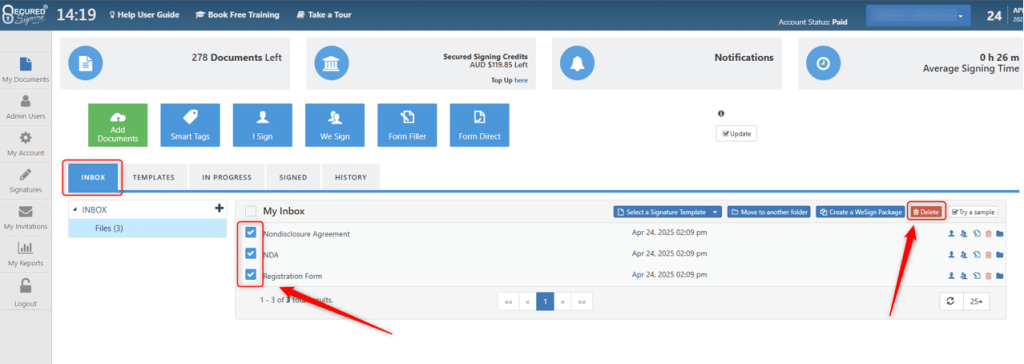This screenshot has height=364, width=1024.
Task: Open My Documents in the sidebar
Action: pyautogui.click(x=25, y=70)
